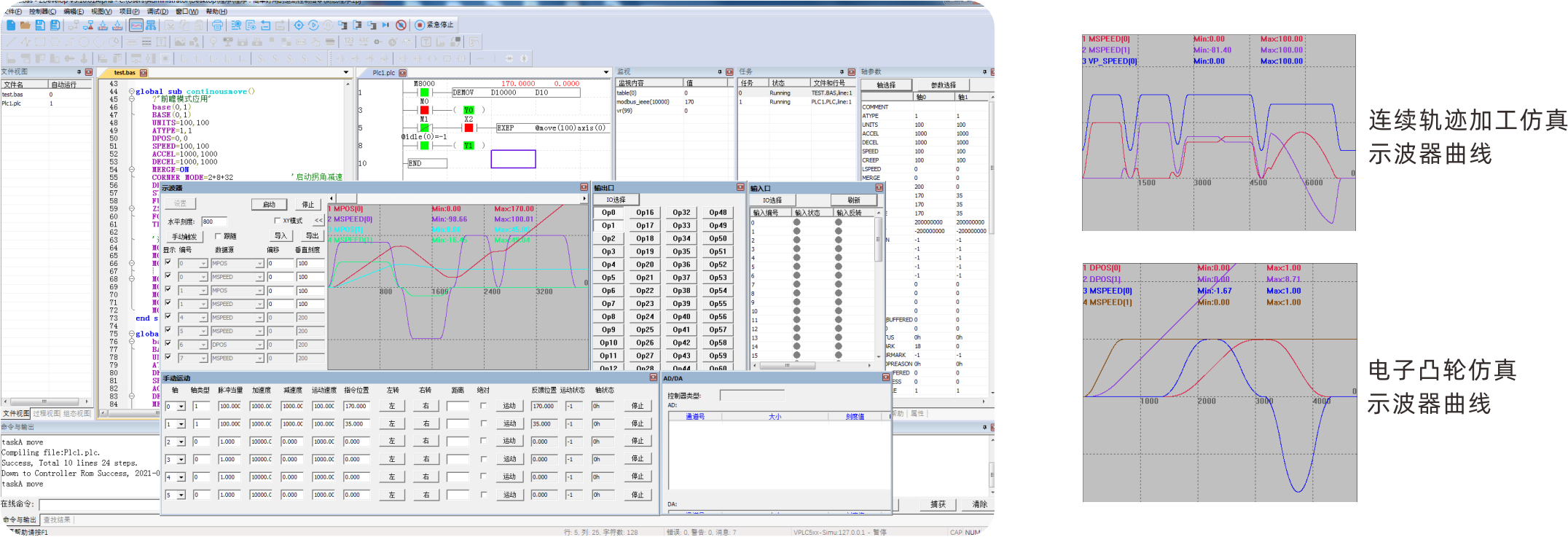Click the debug target toolbar icon
The image size is (1568, 537).
pyautogui.click(x=299, y=25)
